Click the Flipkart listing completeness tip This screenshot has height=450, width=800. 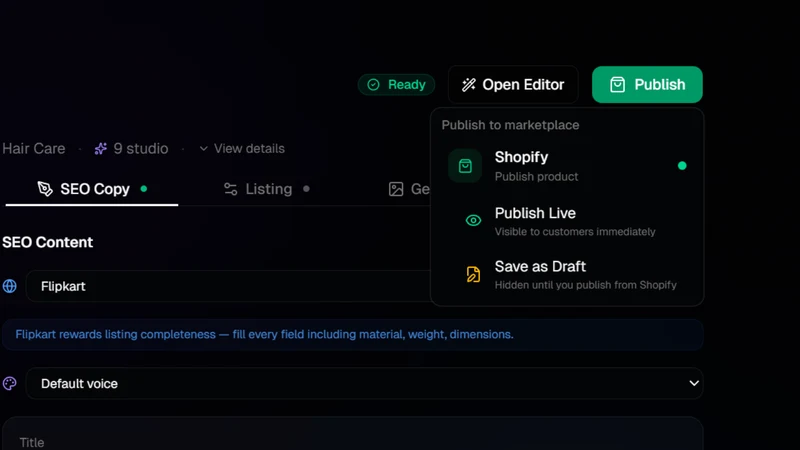pyautogui.click(x=353, y=335)
